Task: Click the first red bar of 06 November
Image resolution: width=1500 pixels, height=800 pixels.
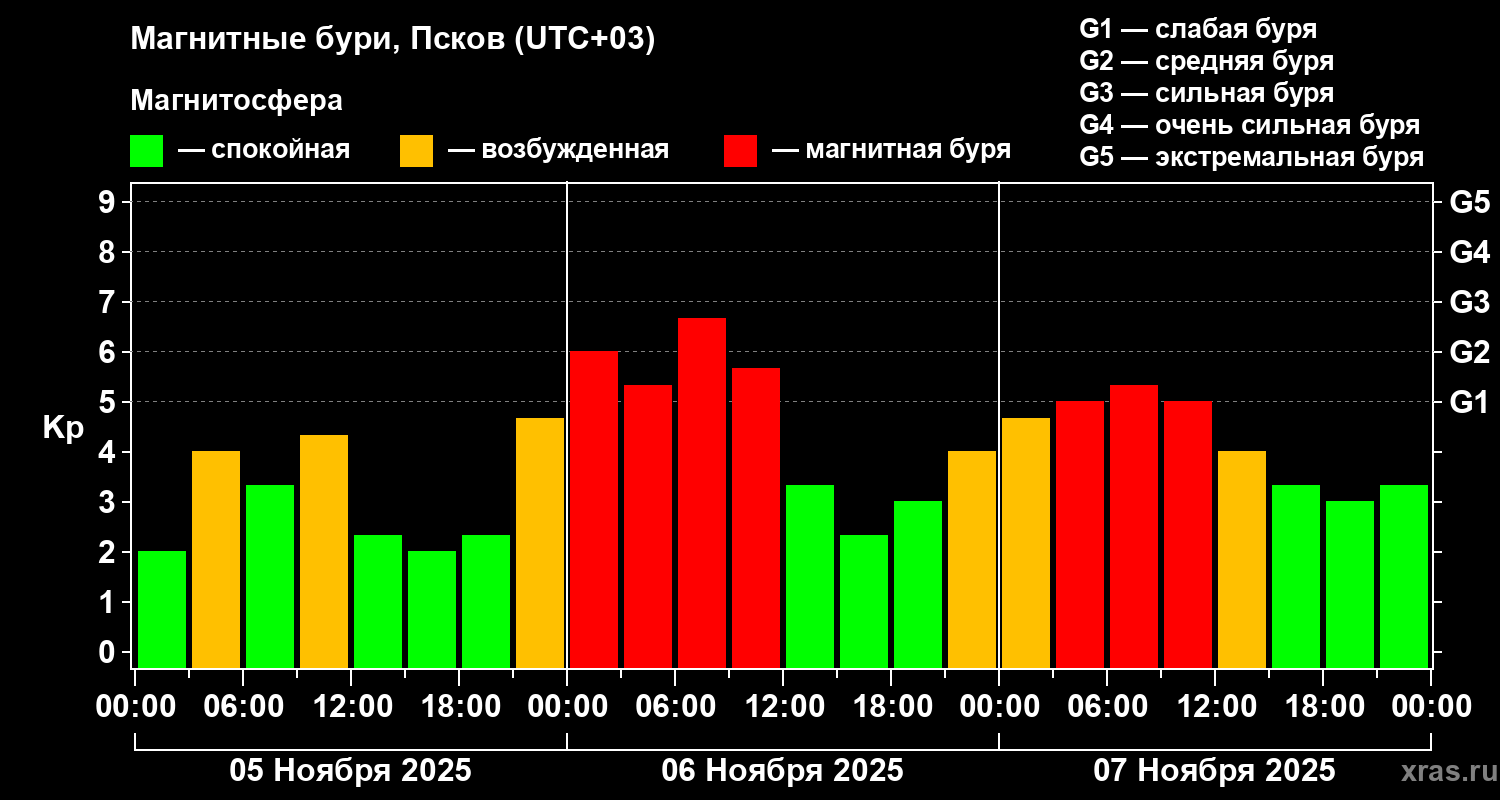Action: pyautogui.click(x=594, y=509)
